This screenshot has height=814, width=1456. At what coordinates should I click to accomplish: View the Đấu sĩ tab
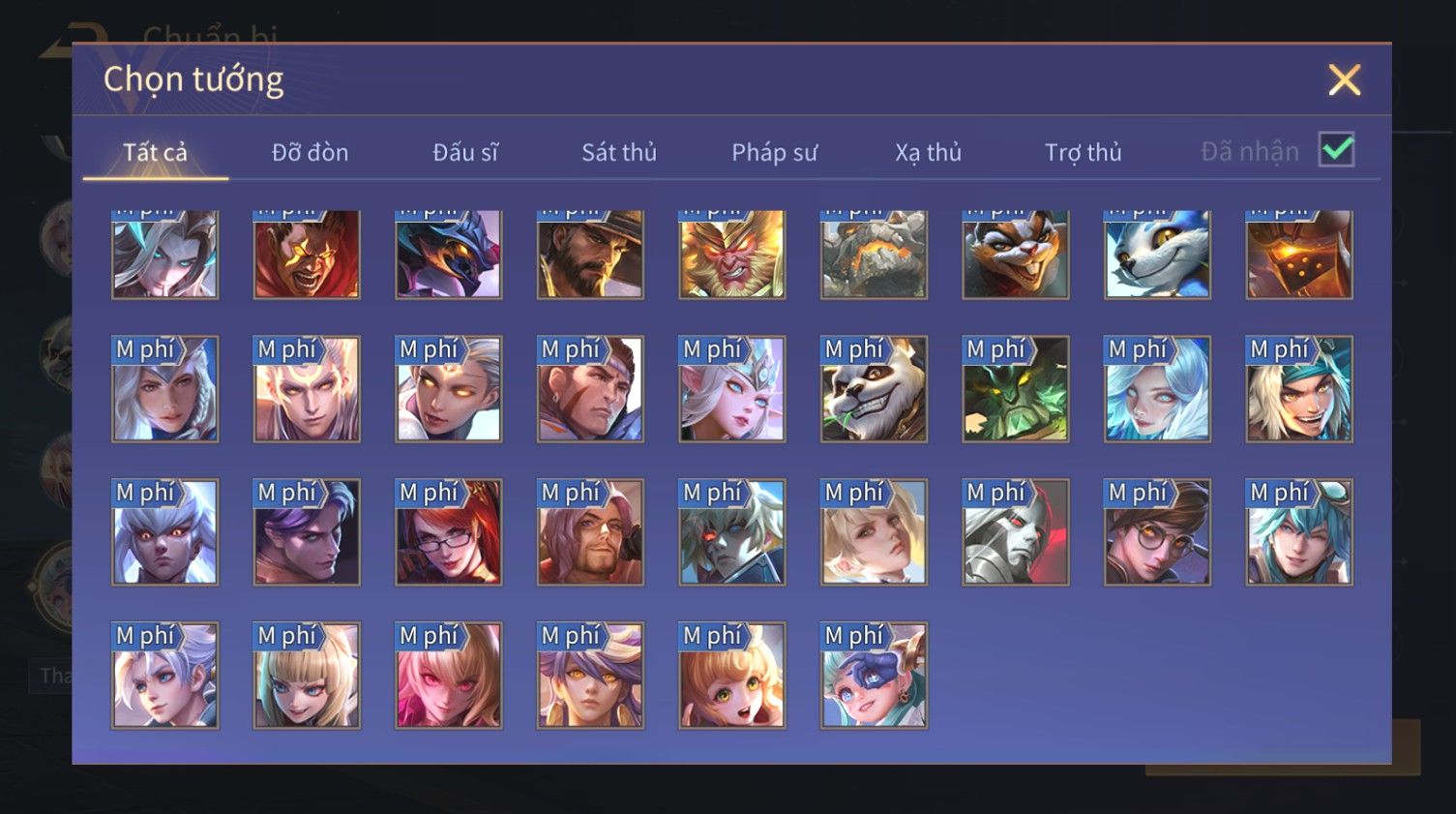[465, 152]
